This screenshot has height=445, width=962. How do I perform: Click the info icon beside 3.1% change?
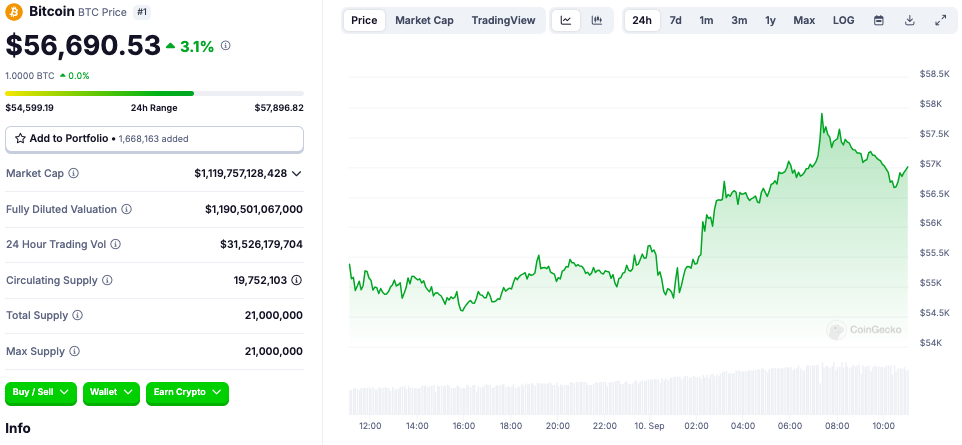click(x=225, y=46)
